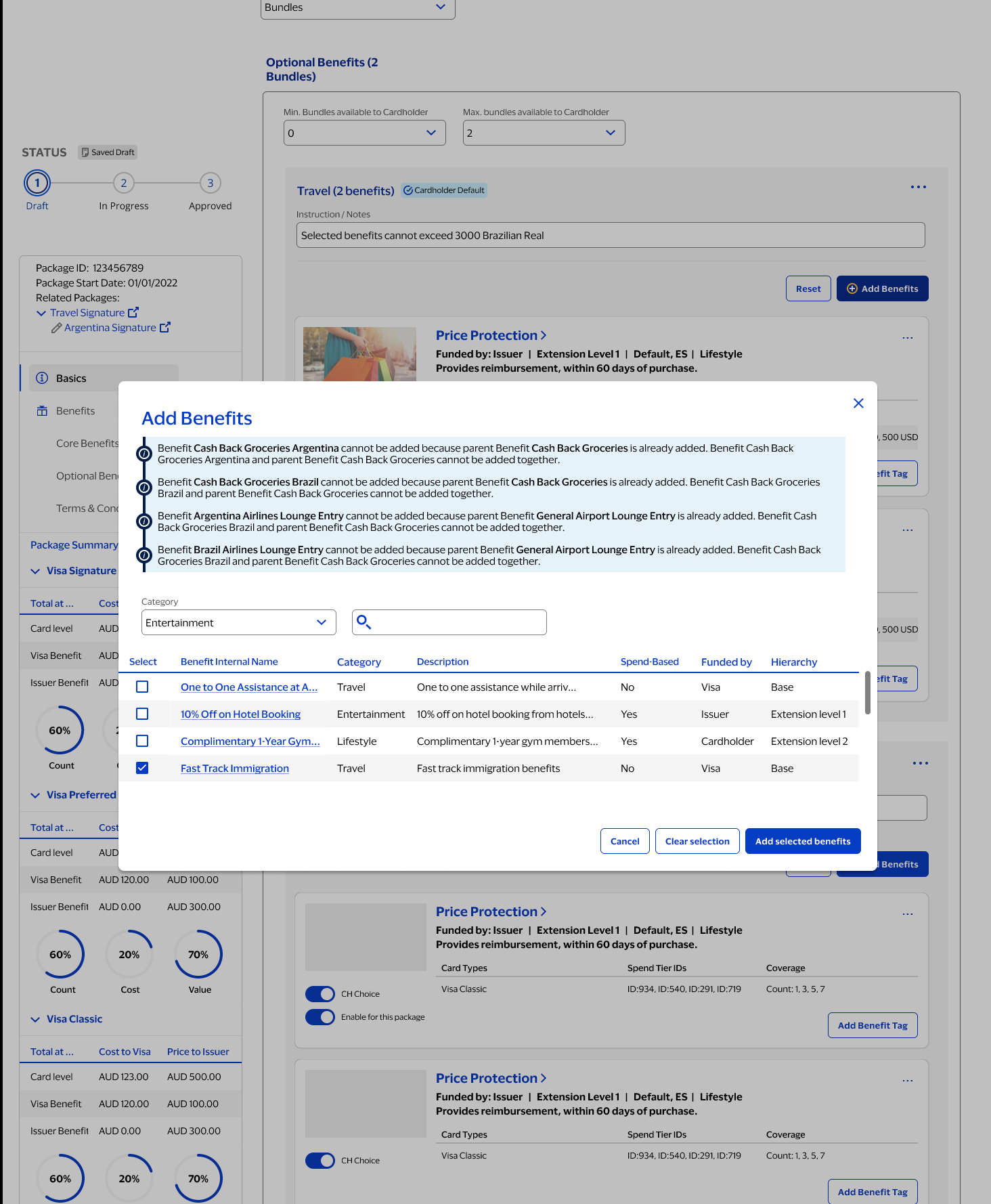The width and height of the screenshot is (991, 1204).
Task: Collapse Visa Signature summary section
Action: [35, 571]
